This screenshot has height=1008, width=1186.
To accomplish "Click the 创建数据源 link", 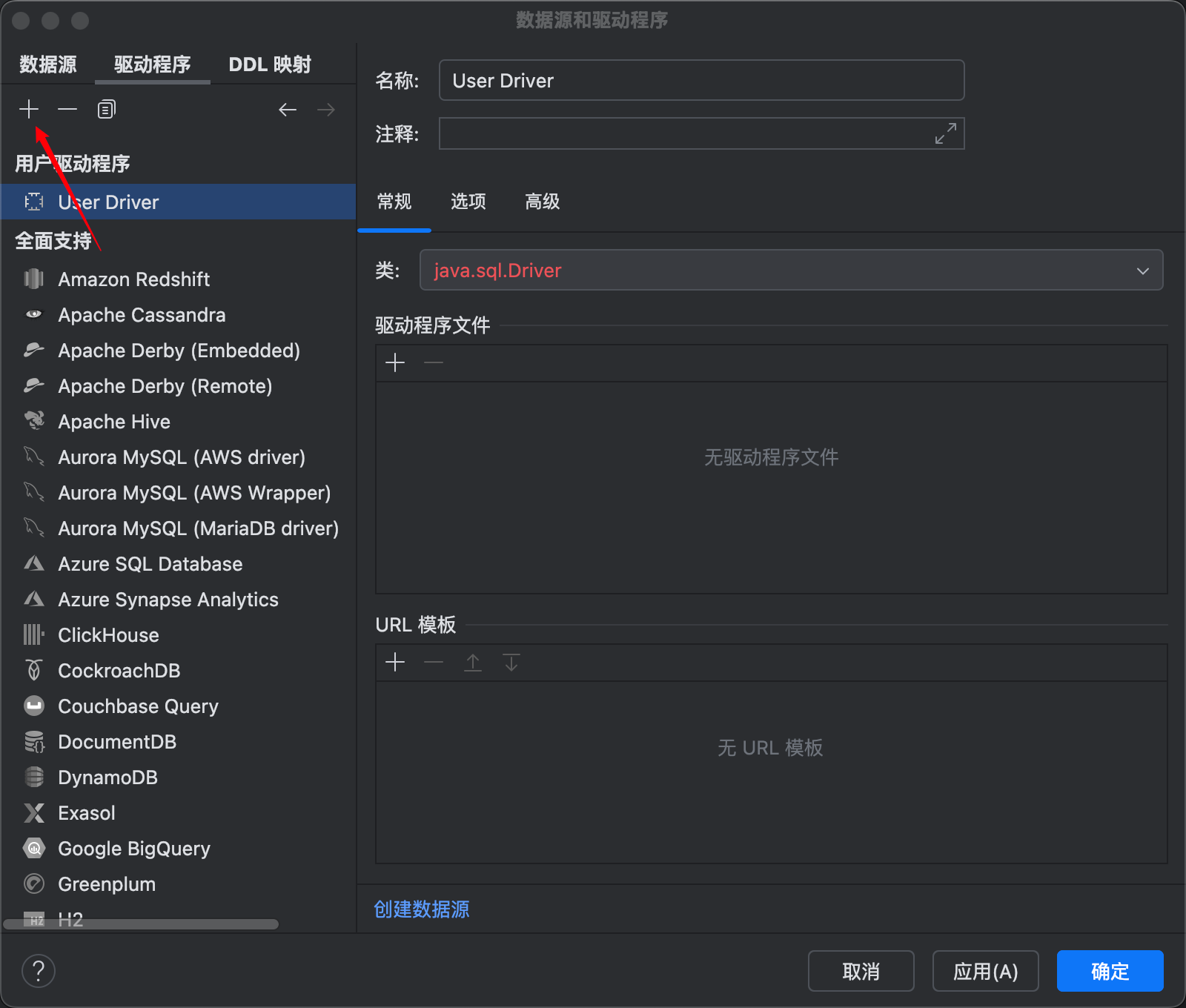I will [421, 909].
